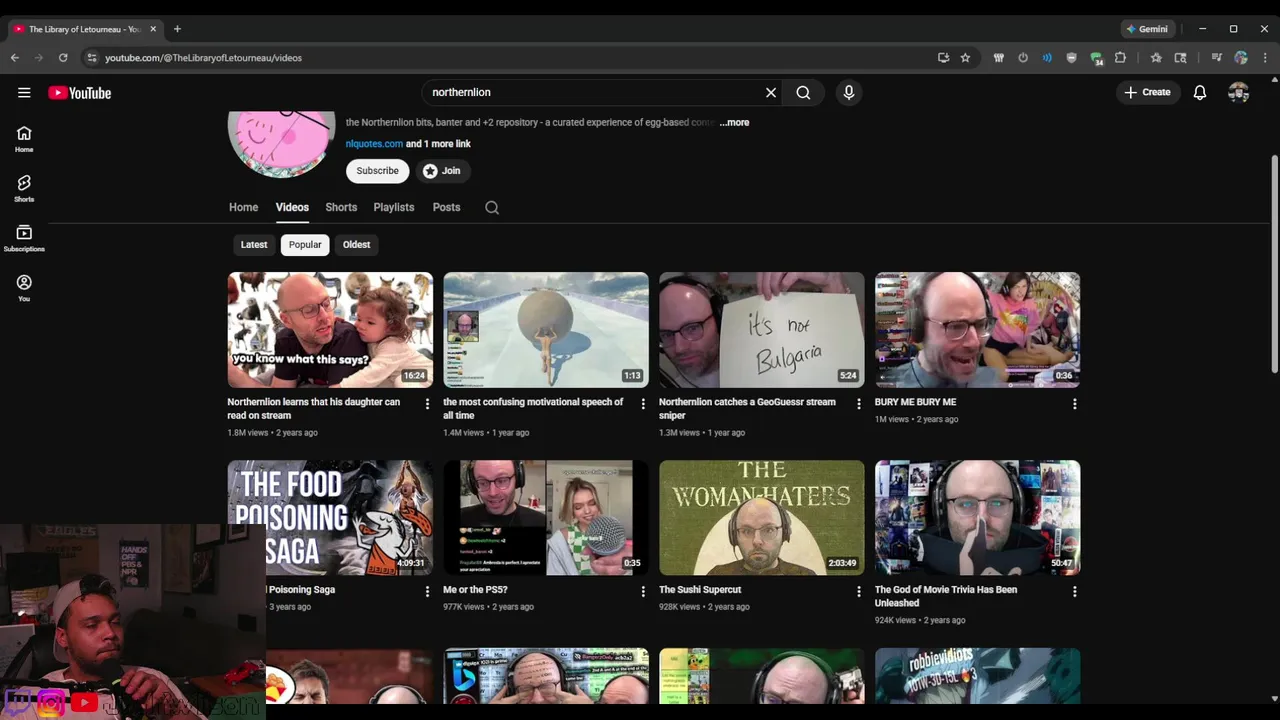1280x720 pixels.
Task: Open the Chrome media controls icon
Action: click(x=1216, y=58)
